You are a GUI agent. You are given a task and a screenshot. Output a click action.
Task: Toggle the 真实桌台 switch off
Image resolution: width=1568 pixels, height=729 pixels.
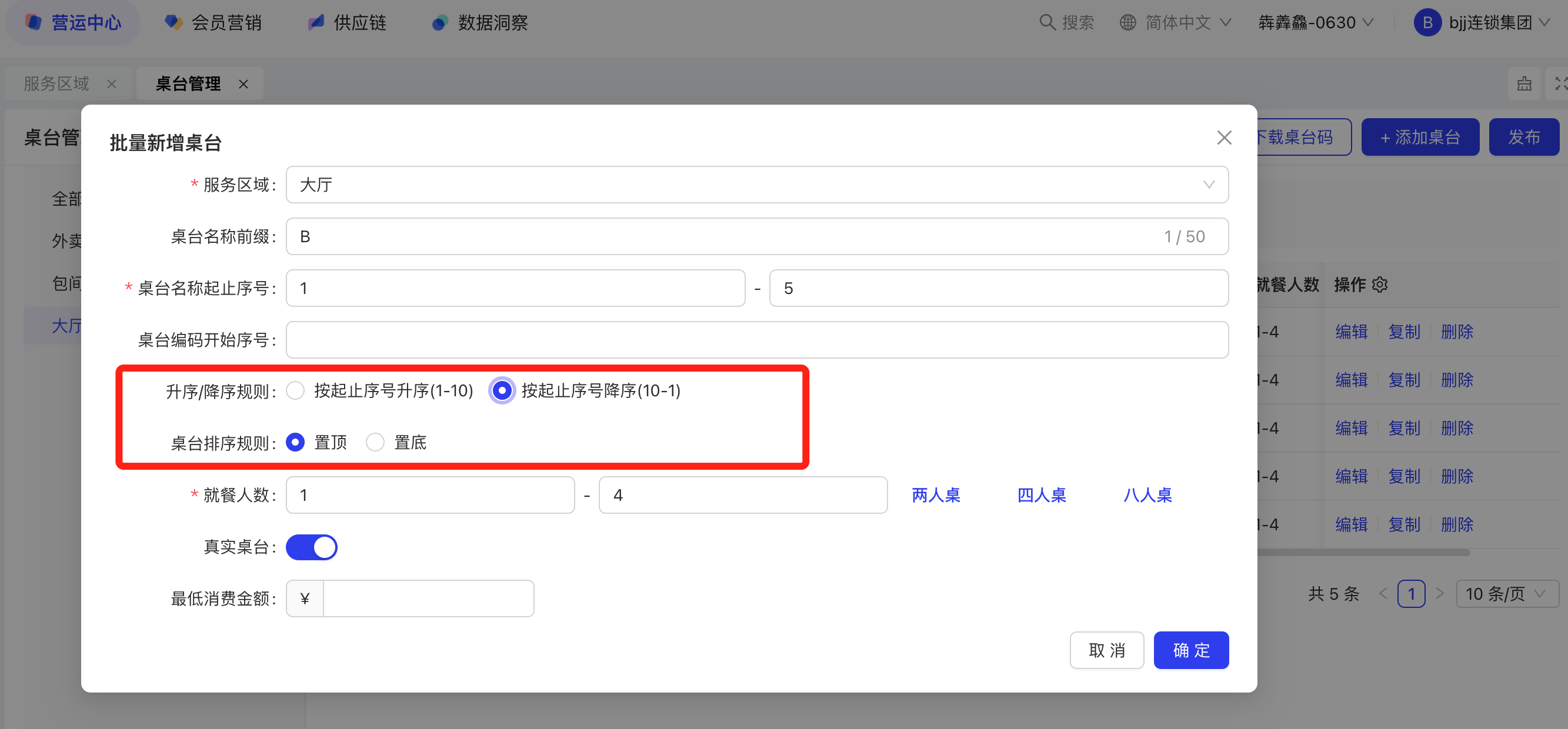(312, 546)
